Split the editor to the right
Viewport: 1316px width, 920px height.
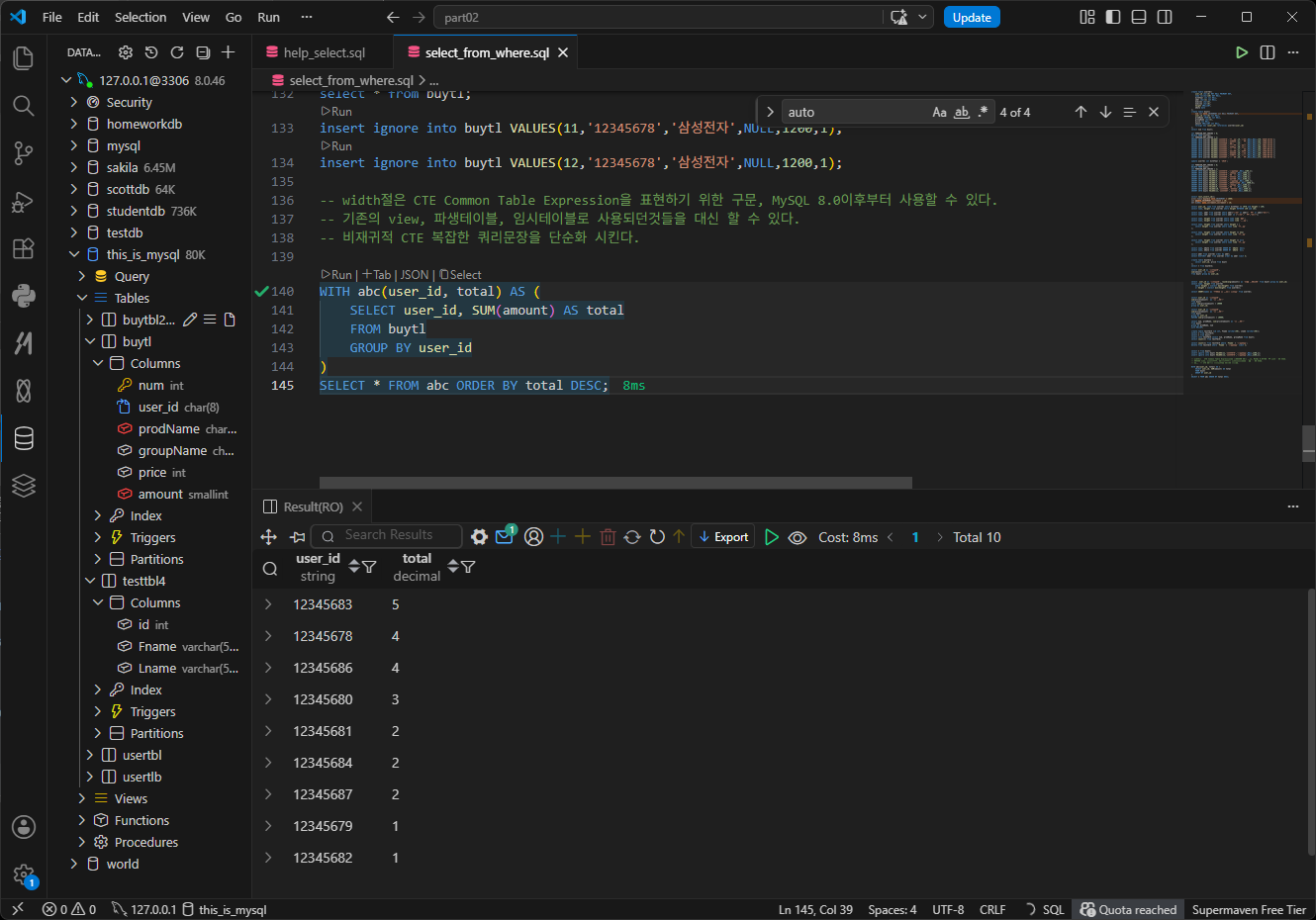pos(1268,52)
